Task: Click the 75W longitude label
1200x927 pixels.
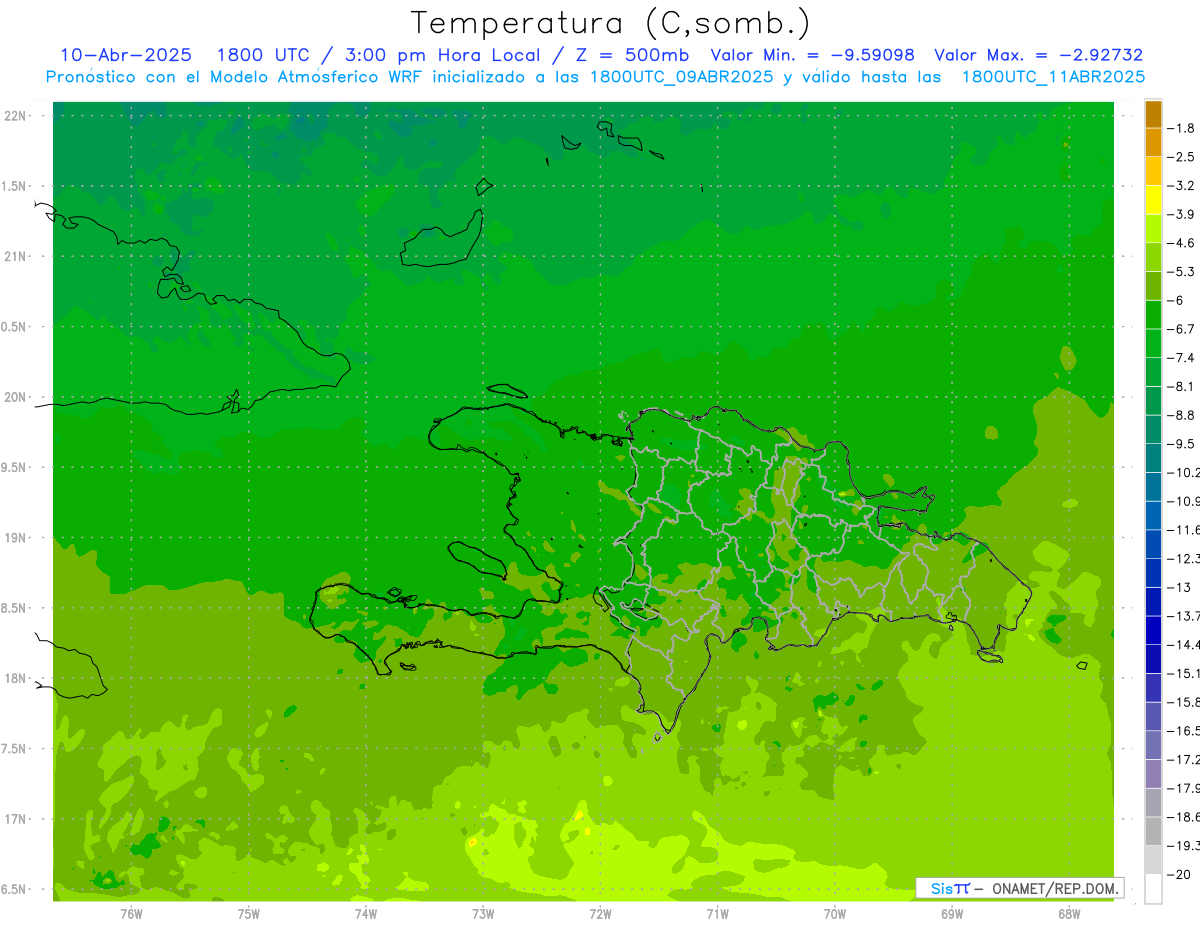Action: coord(249,914)
